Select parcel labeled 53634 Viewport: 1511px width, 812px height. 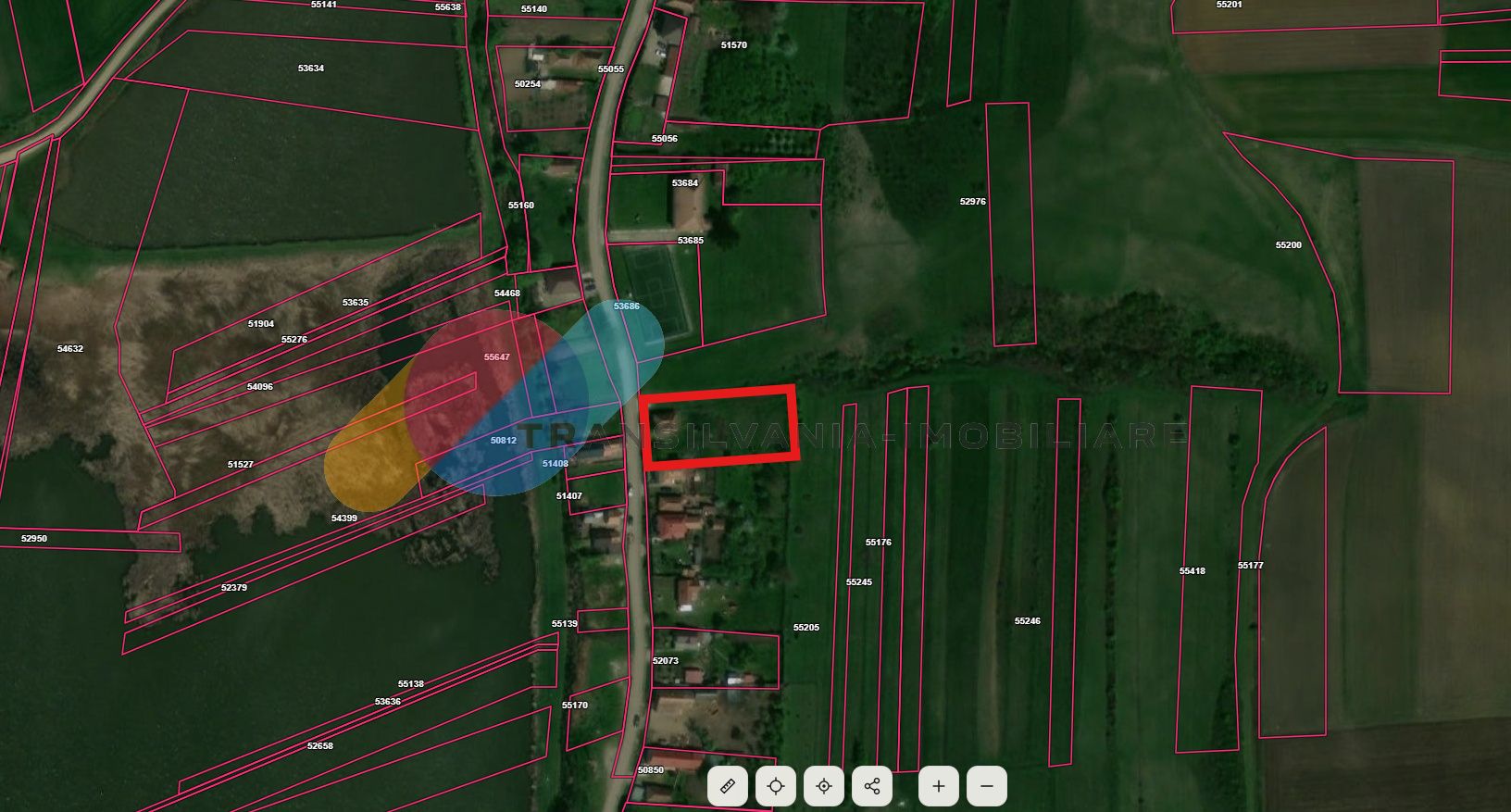tap(311, 68)
